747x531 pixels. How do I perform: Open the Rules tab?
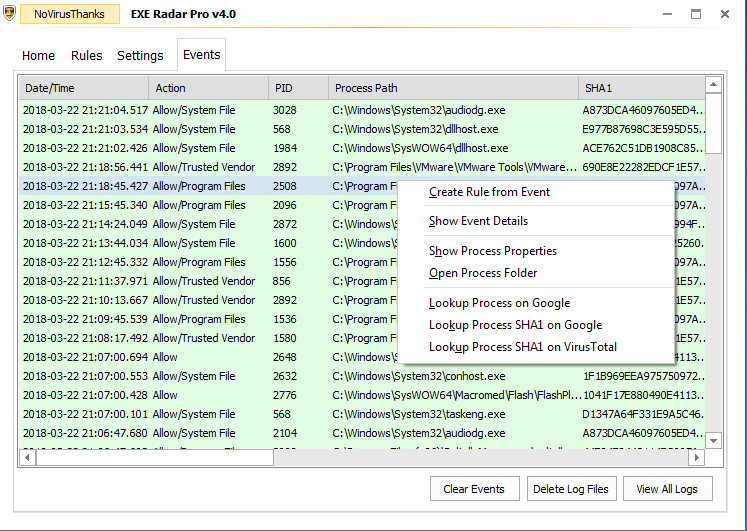click(87, 56)
